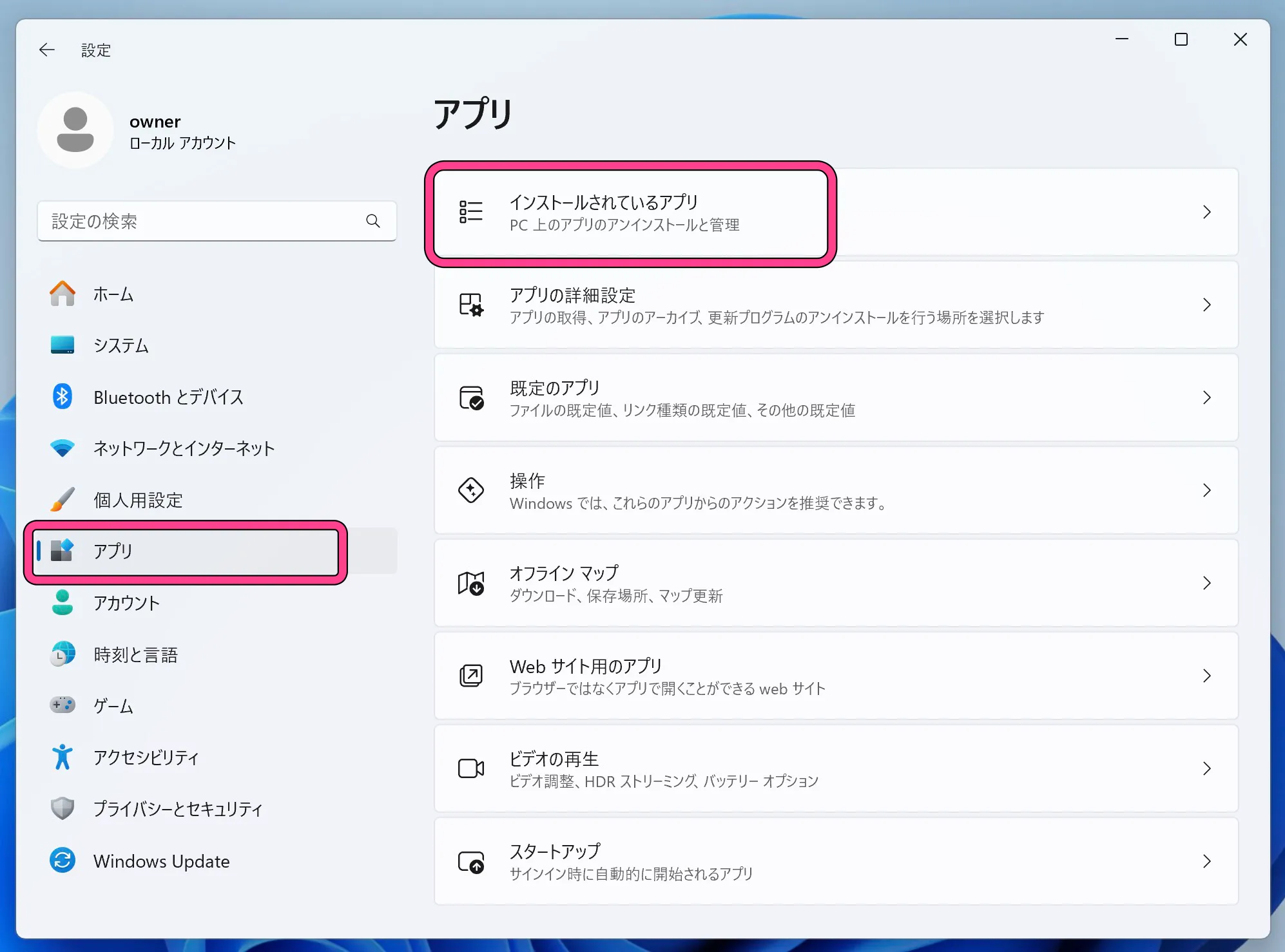Expand the 既定のアプリ row chevron
1285x952 pixels.
(x=1207, y=397)
